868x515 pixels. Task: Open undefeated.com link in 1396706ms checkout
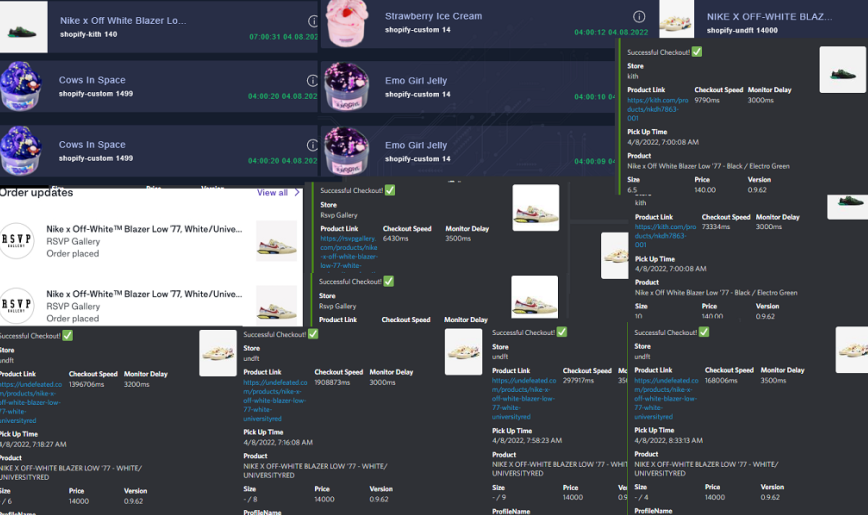pos(30,402)
